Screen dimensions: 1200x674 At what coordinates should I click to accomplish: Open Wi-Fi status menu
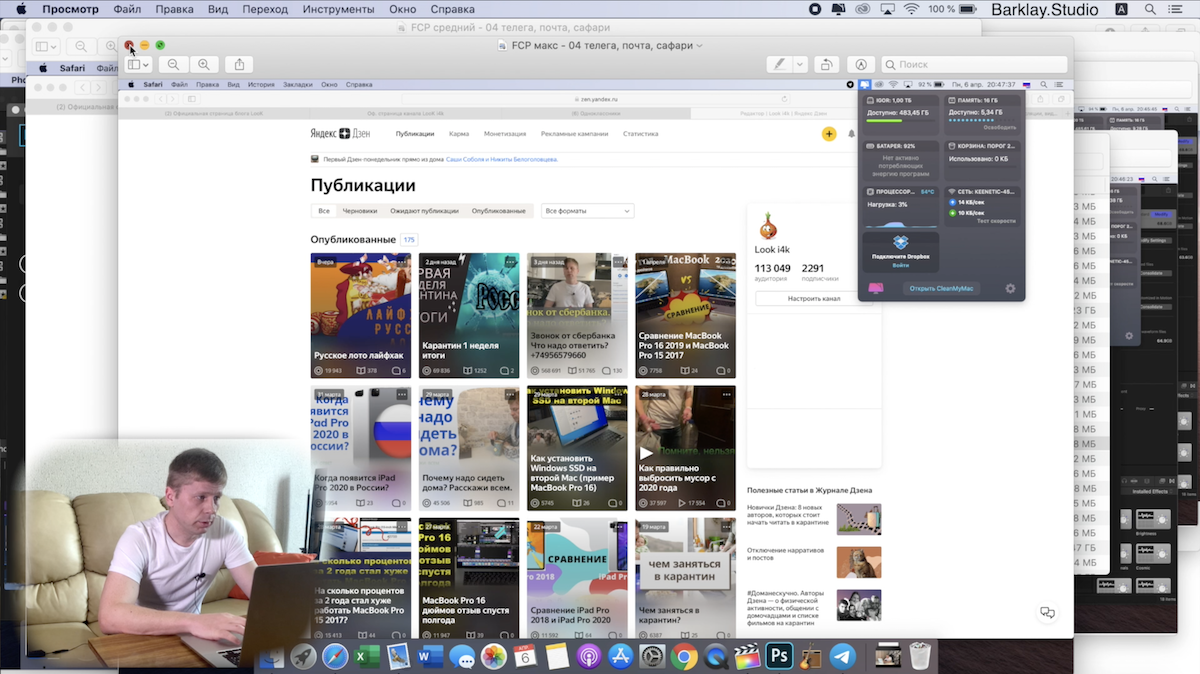pyautogui.click(x=911, y=9)
